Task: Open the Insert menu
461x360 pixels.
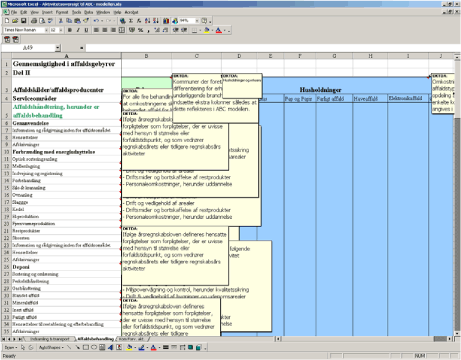Action: pos(47,12)
